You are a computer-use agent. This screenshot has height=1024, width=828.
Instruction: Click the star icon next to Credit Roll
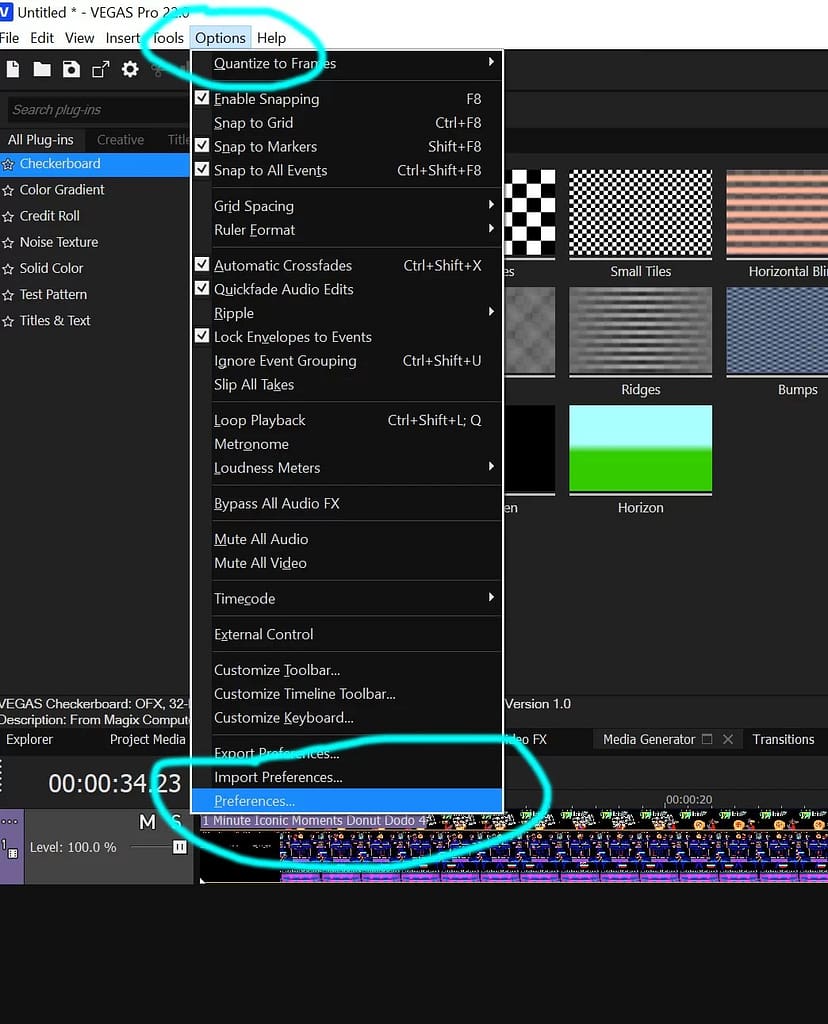coord(8,217)
